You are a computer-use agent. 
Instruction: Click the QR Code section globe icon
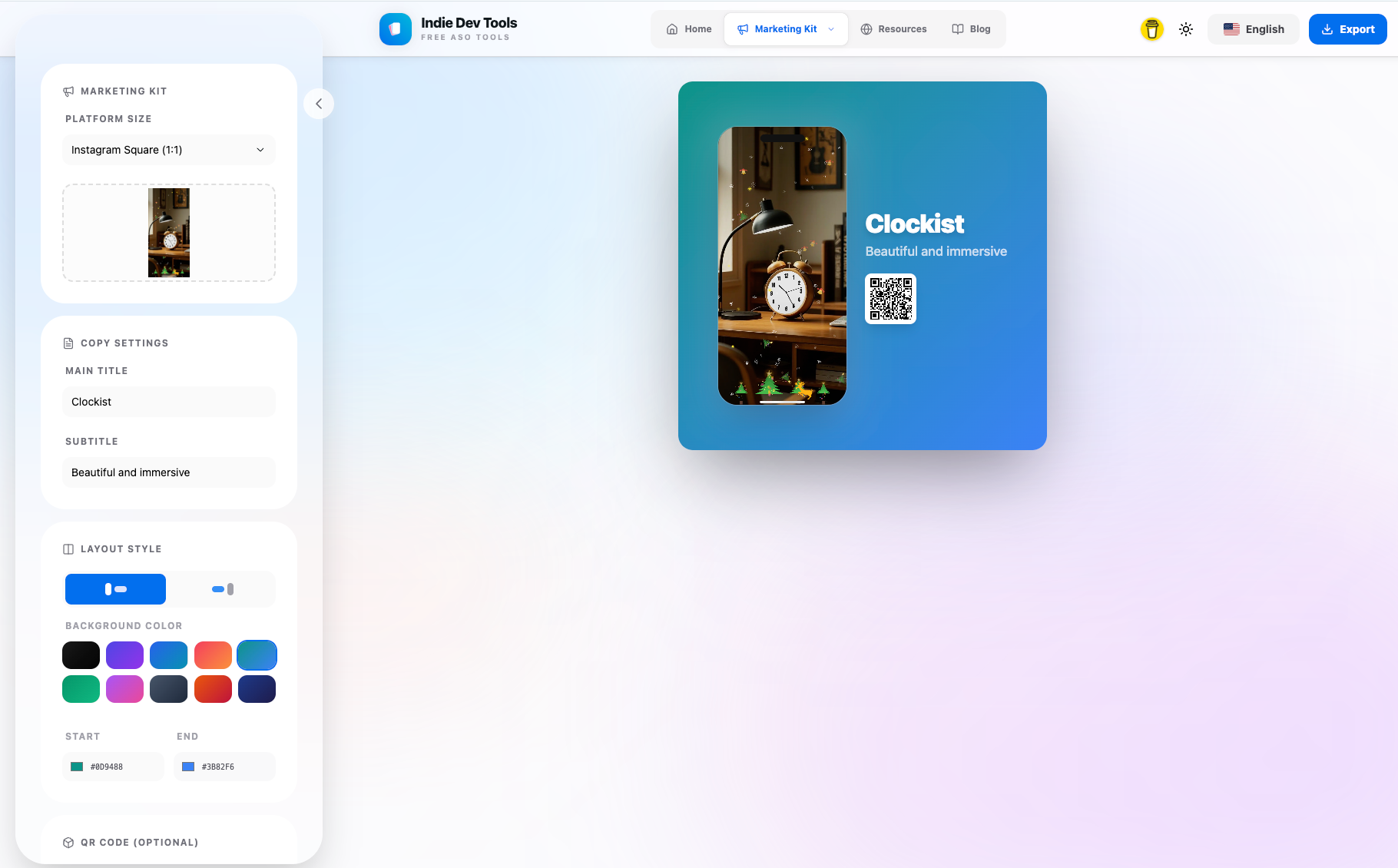tap(68, 842)
